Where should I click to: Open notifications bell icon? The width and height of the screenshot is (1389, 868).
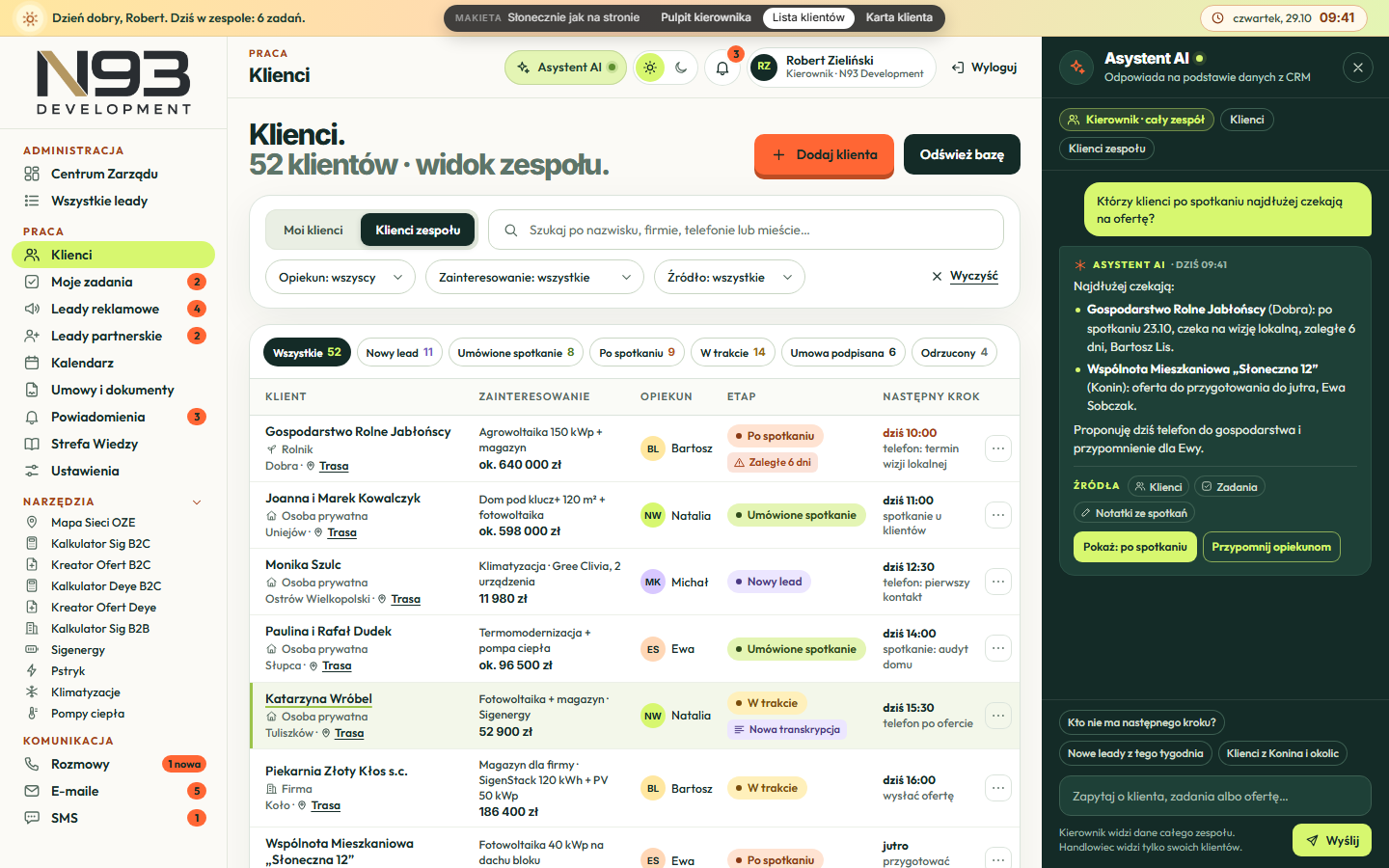pyautogui.click(x=722, y=68)
